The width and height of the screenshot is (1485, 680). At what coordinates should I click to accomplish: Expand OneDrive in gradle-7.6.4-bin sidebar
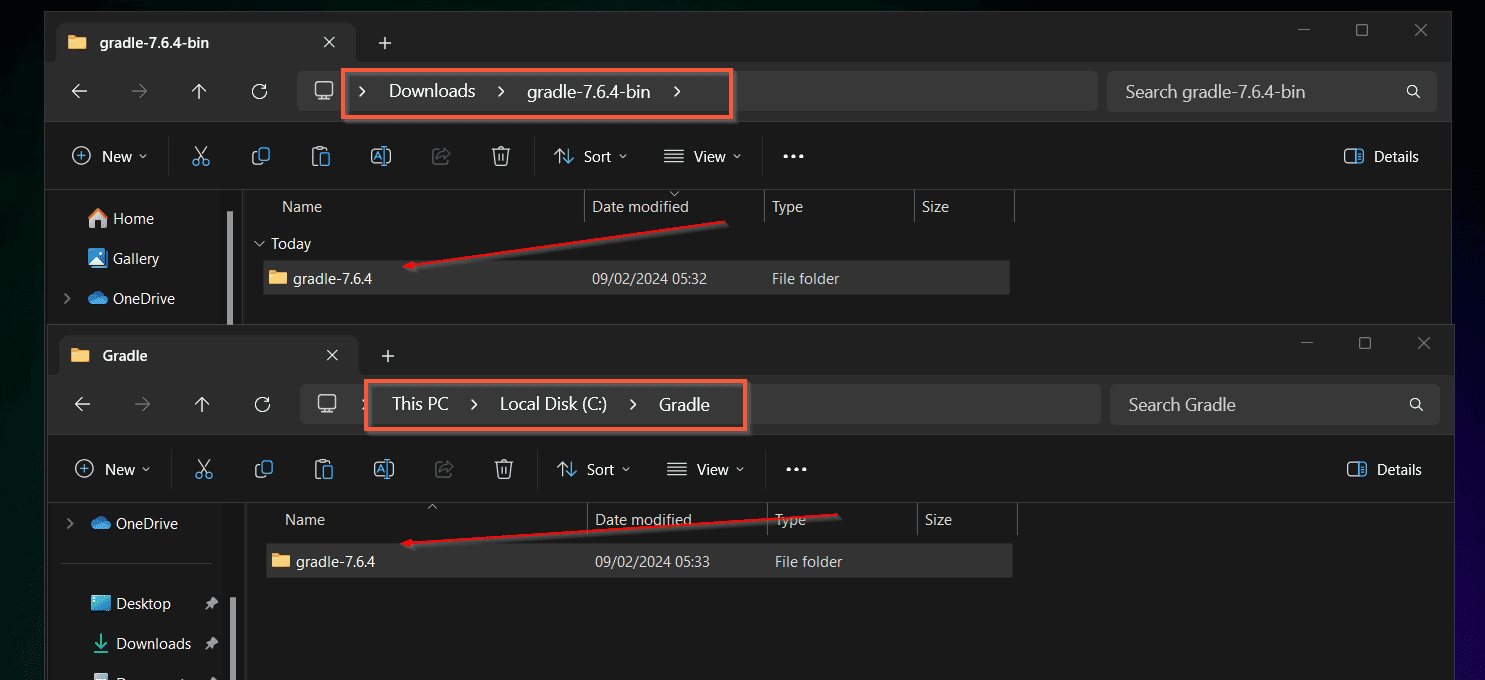67,298
